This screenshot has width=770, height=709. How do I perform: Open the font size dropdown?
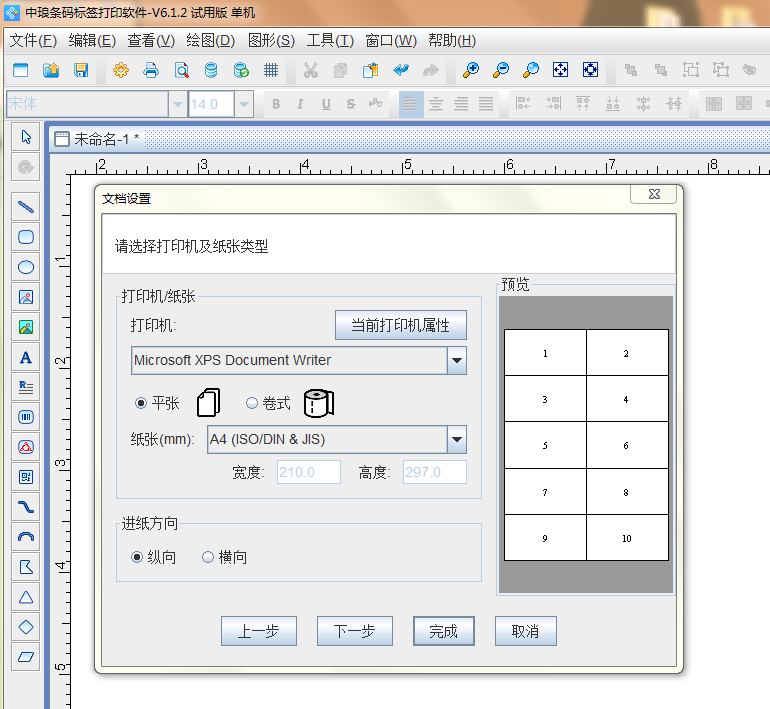tap(246, 104)
